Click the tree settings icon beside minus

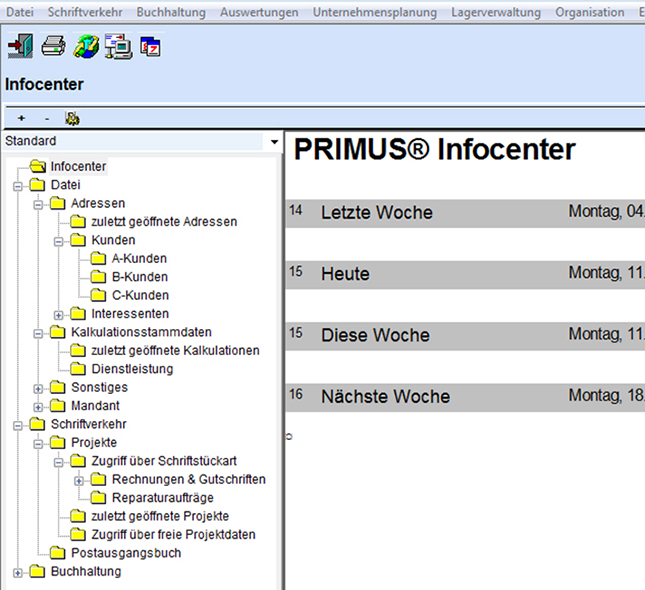click(72, 118)
